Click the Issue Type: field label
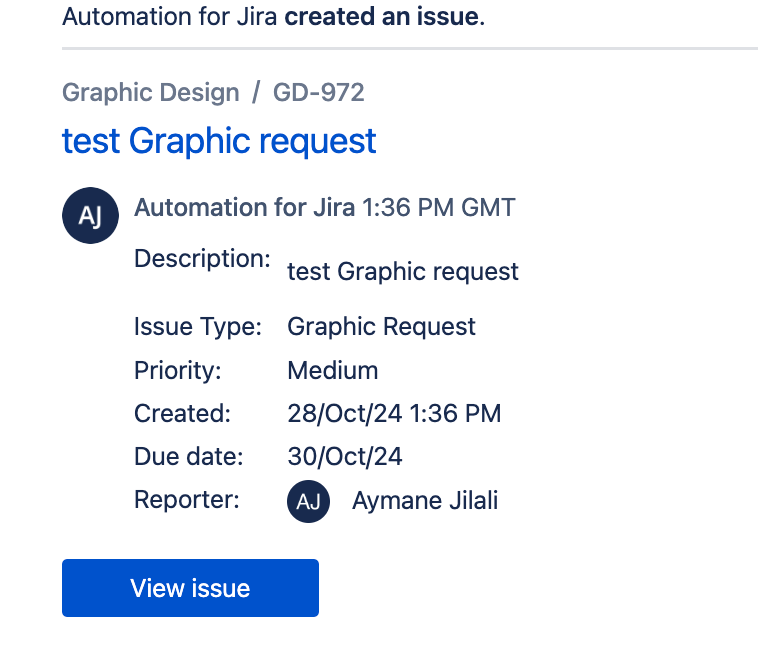Viewport: 758px width, 668px height. point(198,327)
